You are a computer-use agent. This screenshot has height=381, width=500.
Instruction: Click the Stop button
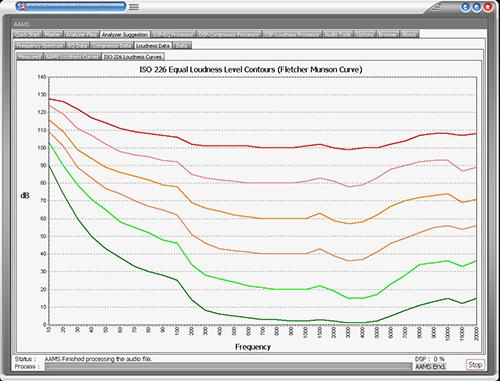(475, 365)
